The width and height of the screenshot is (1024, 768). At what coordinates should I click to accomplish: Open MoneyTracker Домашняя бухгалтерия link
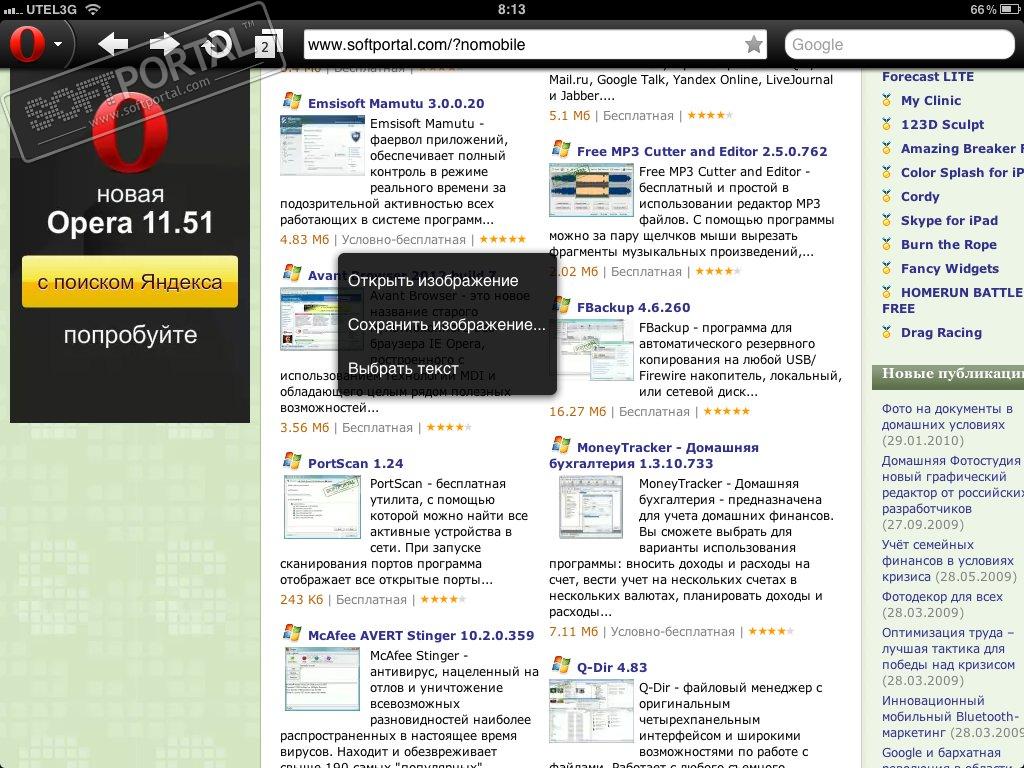[x=654, y=455]
